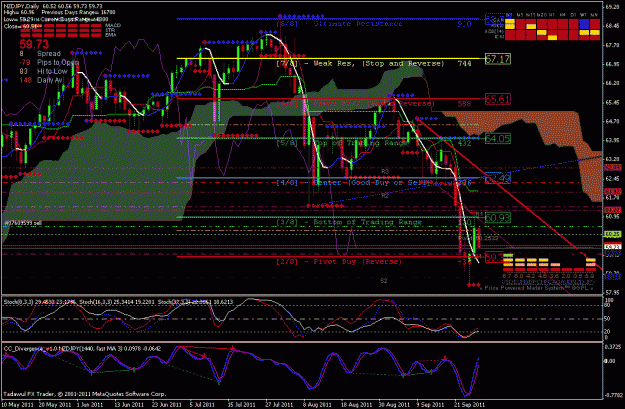625x409 pixels.
Task: Select the large red 59.73 price readout
Action: [34, 44]
